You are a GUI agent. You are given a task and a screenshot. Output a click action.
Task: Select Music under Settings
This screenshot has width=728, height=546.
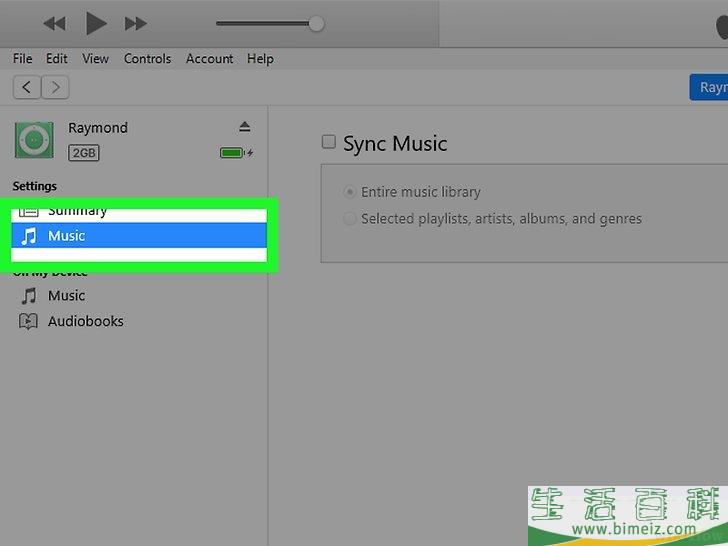[139, 235]
